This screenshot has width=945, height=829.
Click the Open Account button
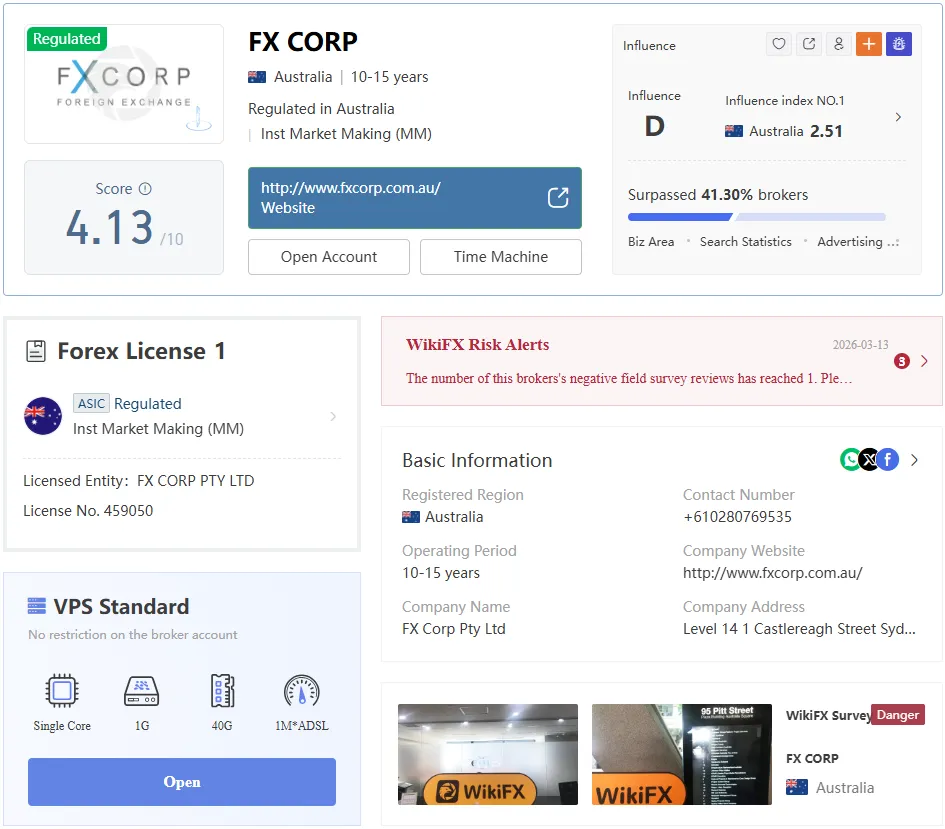(x=328, y=257)
